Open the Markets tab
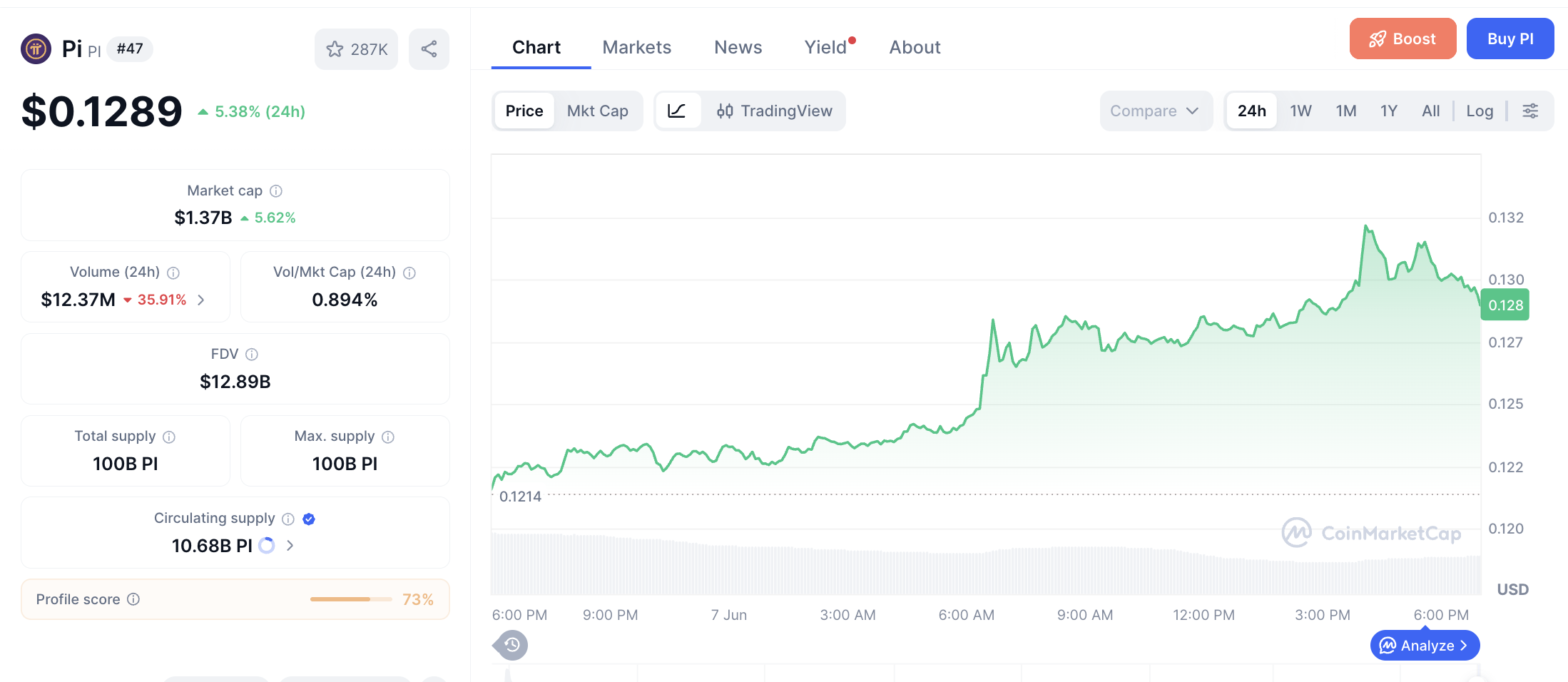The height and width of the screenshot is (682, 1568). [637, 47]
